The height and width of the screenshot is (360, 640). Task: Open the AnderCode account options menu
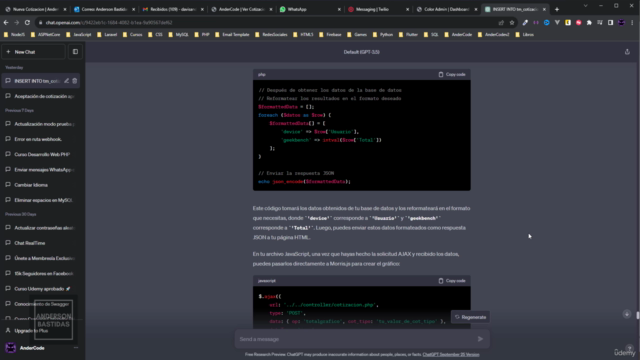tap(76, 348)
